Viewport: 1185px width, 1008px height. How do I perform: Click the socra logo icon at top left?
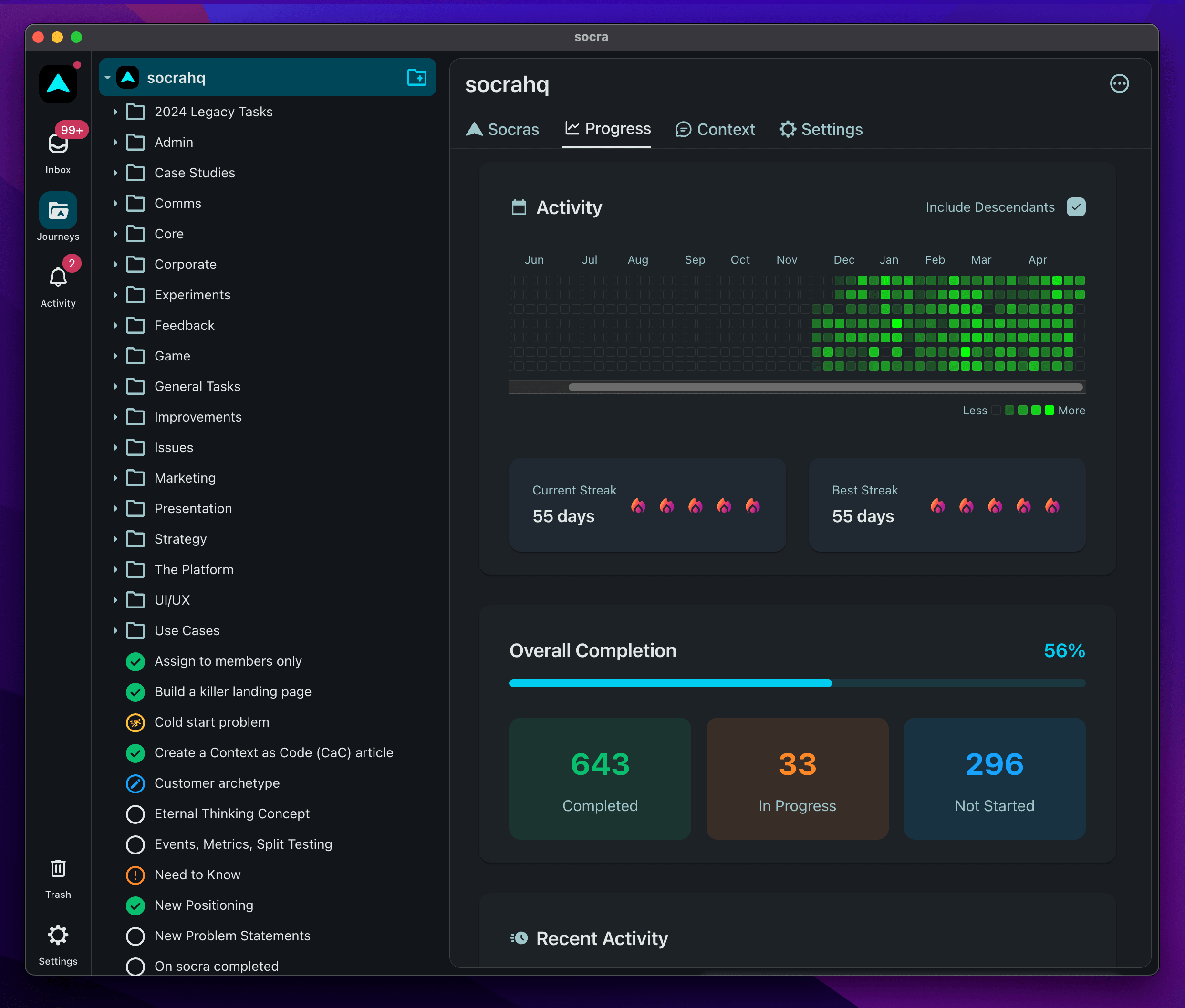coord(58,84)
